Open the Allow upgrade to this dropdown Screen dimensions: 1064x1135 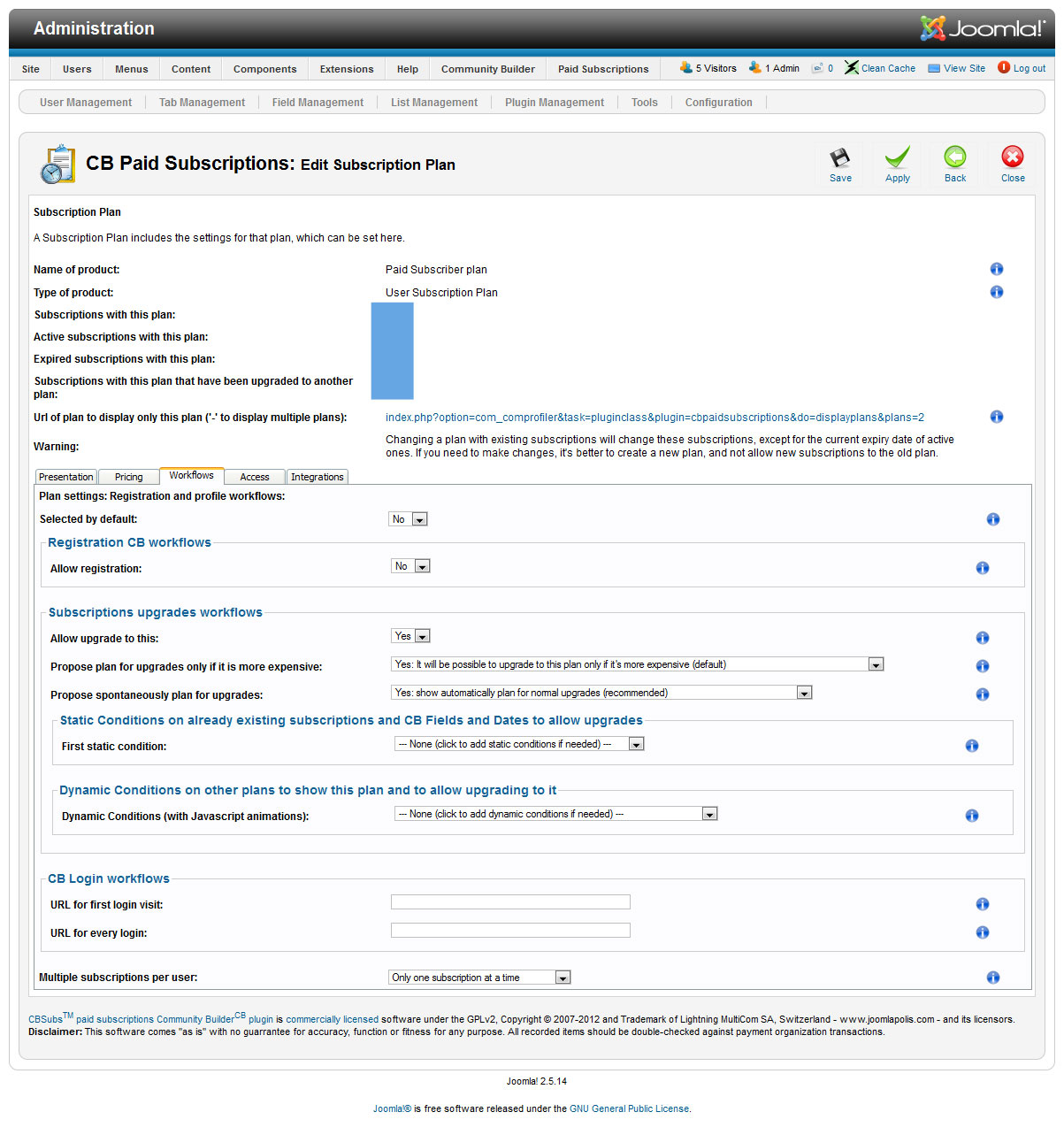point(410,636)
